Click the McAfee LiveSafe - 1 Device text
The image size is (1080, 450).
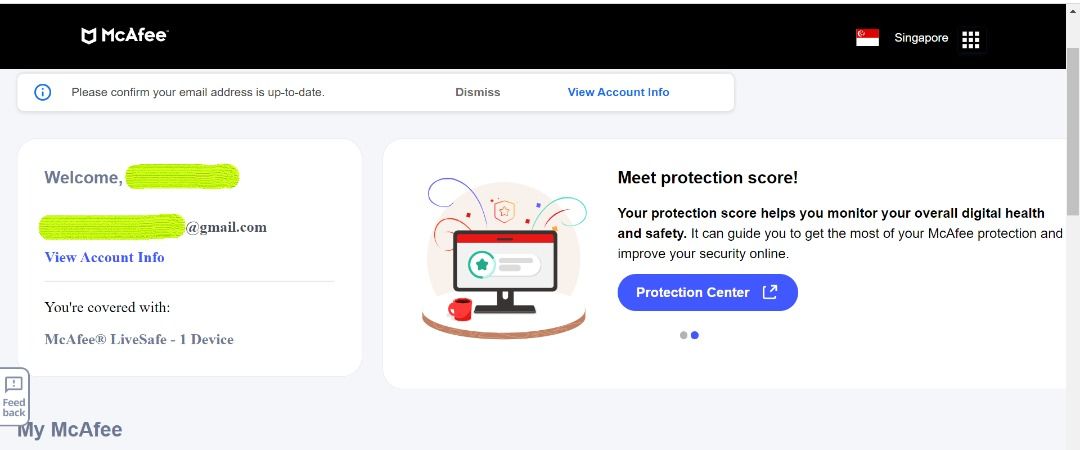point(139,339)
